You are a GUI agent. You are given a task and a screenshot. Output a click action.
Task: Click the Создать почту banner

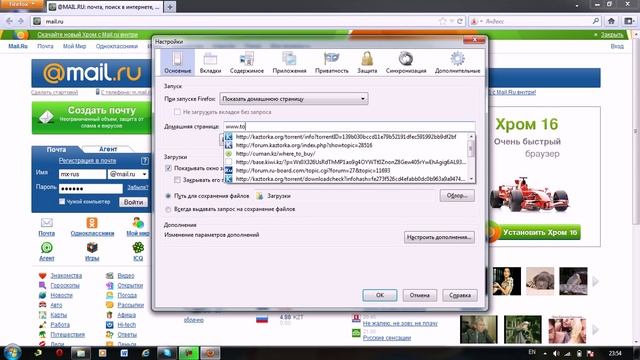coord(91,118)
